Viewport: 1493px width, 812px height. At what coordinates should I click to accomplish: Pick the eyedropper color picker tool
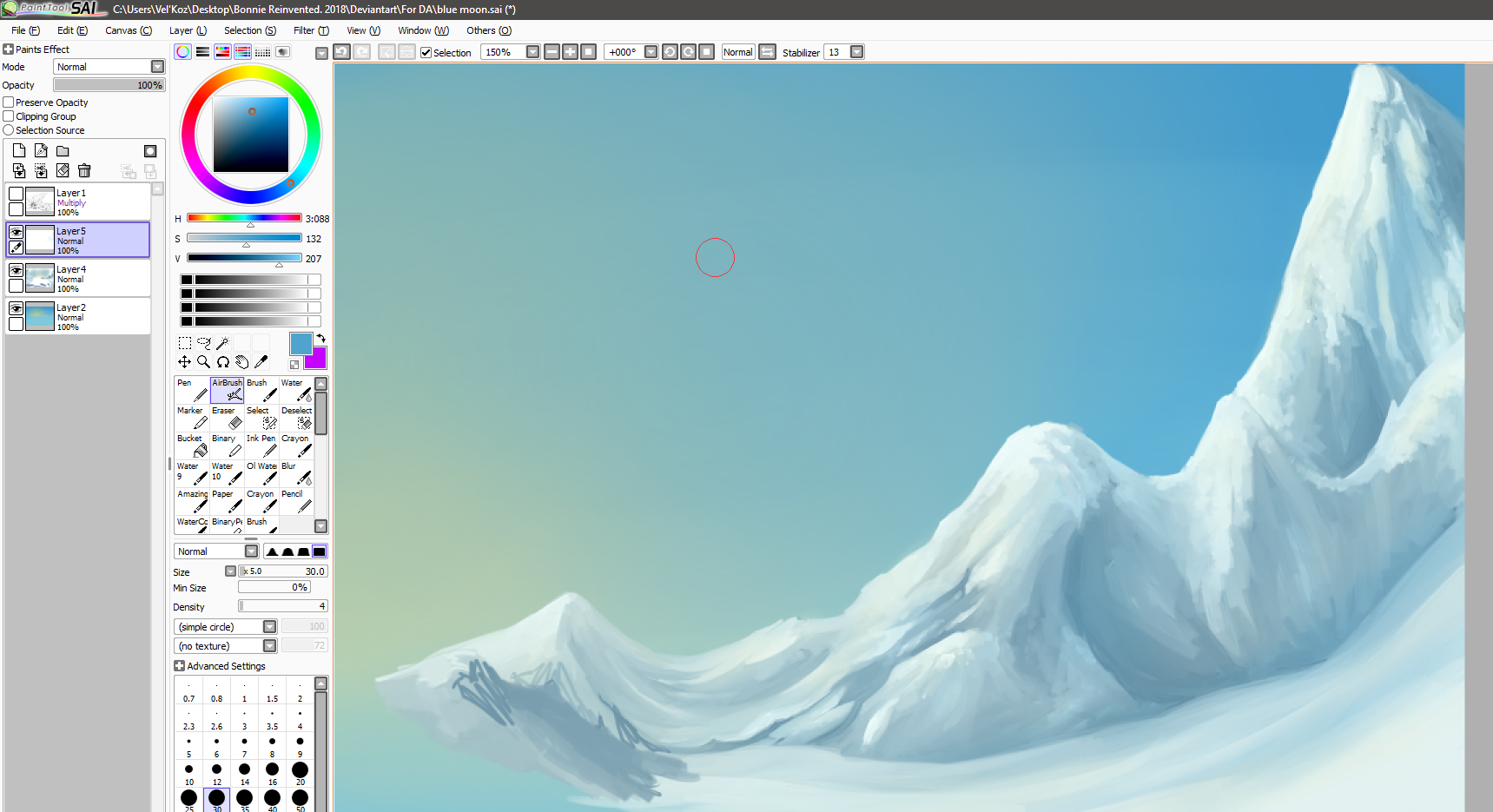(x=261, y=362)
